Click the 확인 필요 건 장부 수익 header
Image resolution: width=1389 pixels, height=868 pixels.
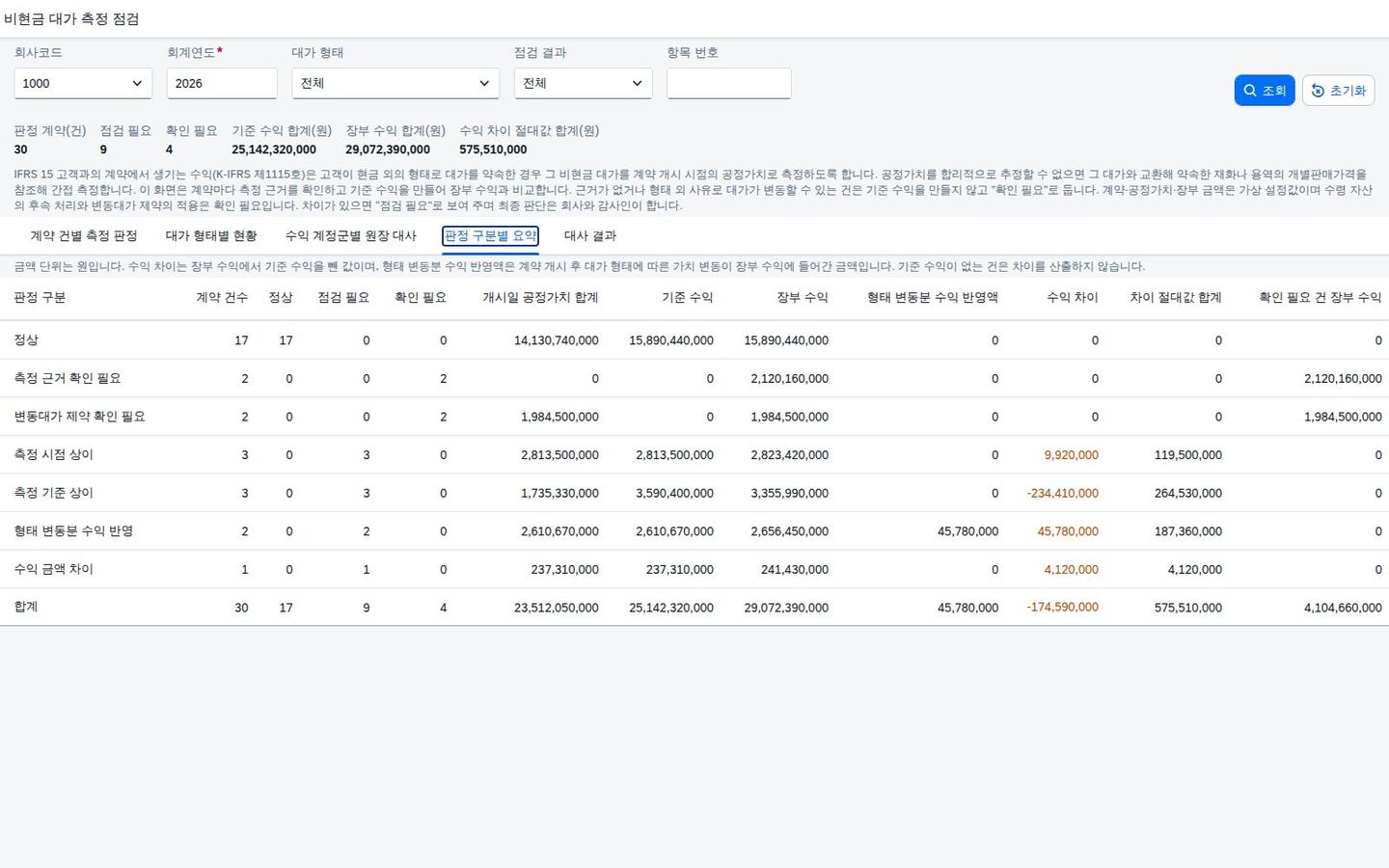[1321, 298]
